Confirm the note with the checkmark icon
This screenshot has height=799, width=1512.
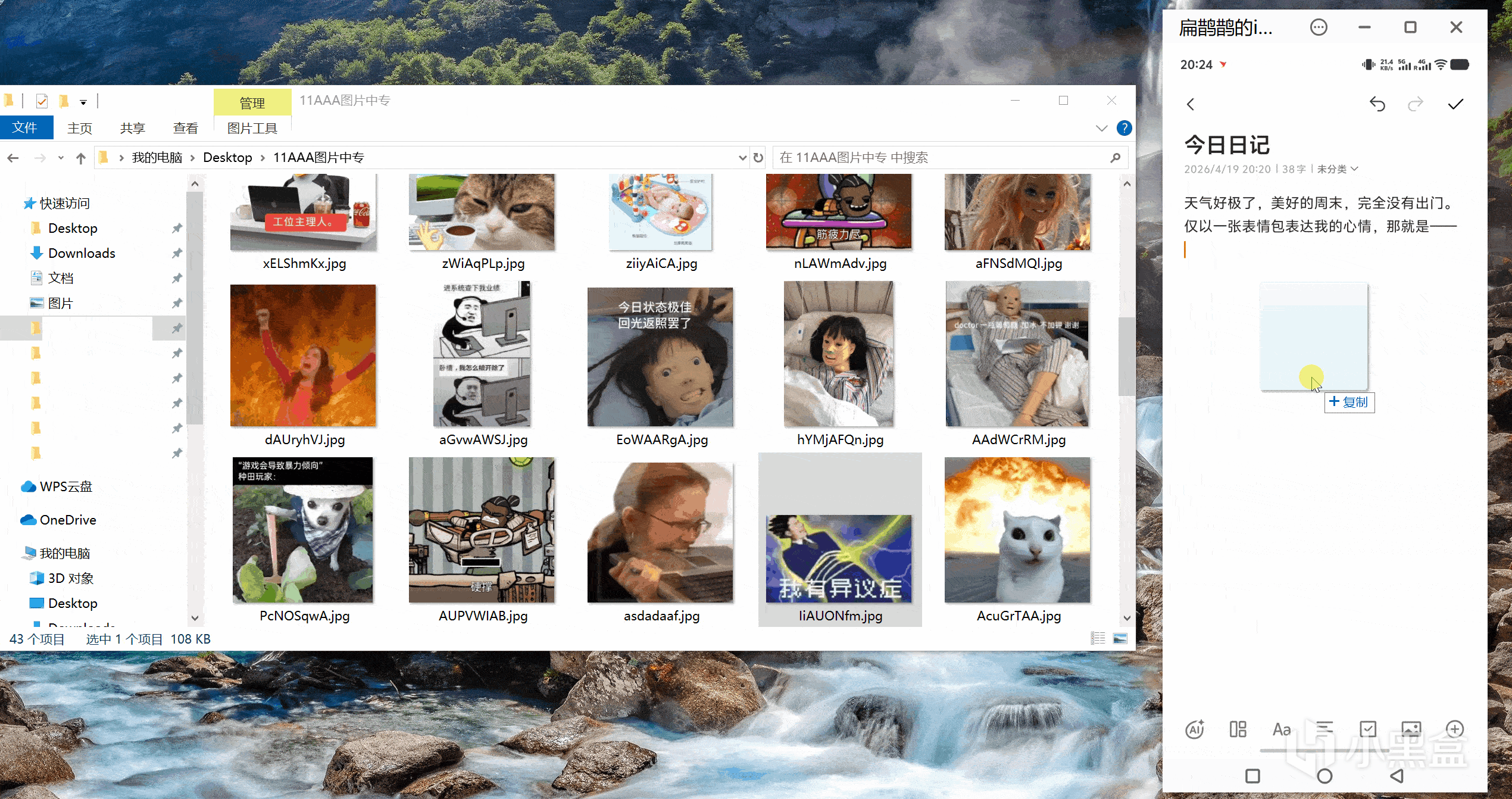click(1455, 104)
